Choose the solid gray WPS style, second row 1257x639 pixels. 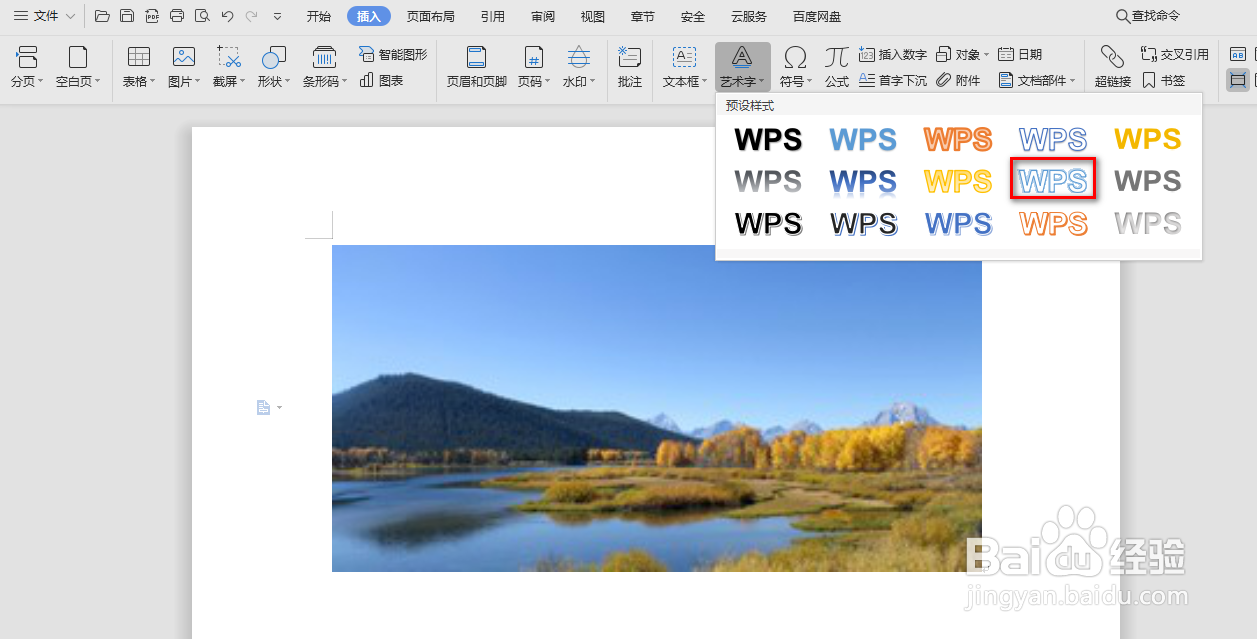(x=1148, y=181)
